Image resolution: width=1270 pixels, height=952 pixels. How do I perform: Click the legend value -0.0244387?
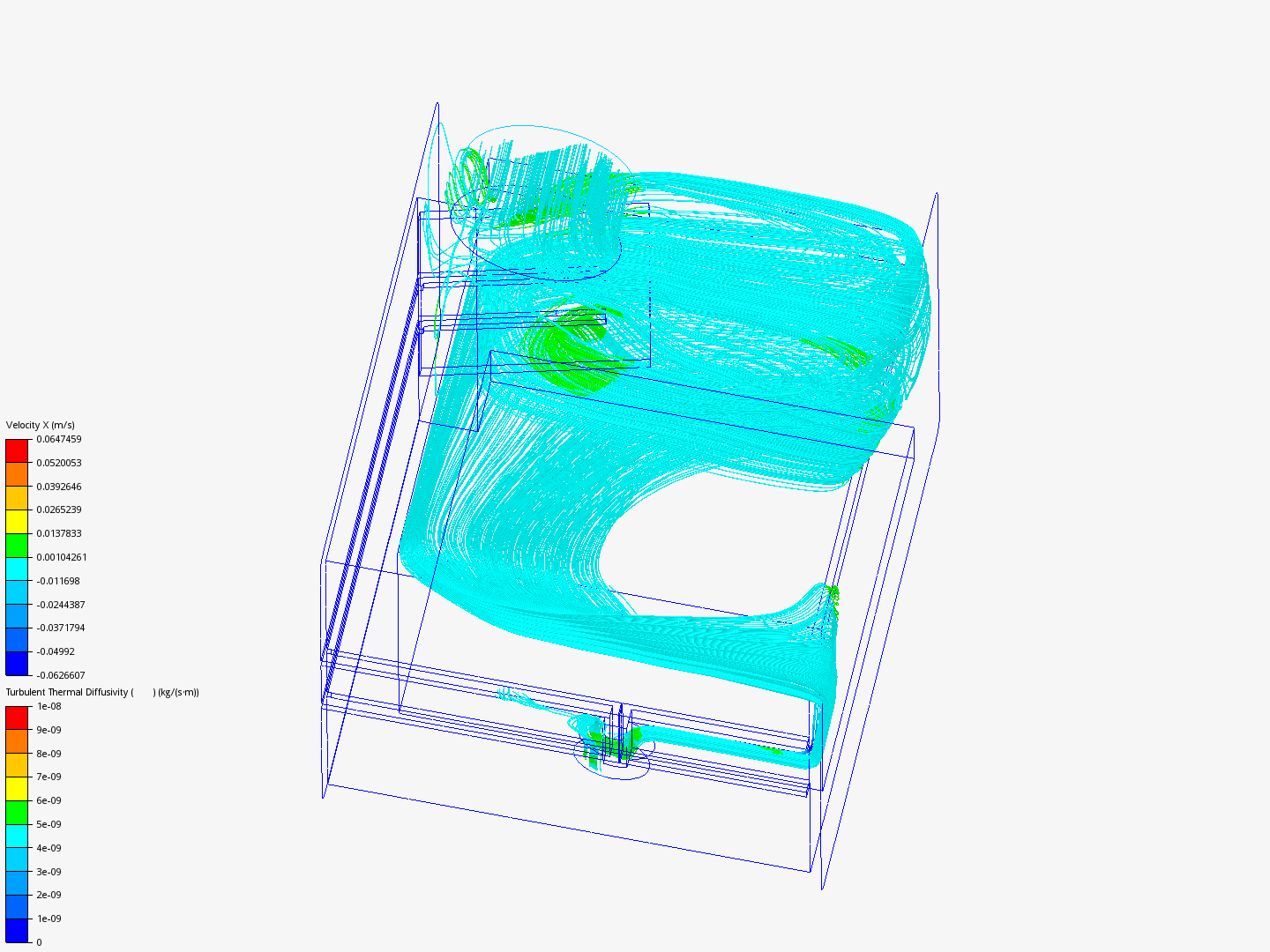coord(61,605)
